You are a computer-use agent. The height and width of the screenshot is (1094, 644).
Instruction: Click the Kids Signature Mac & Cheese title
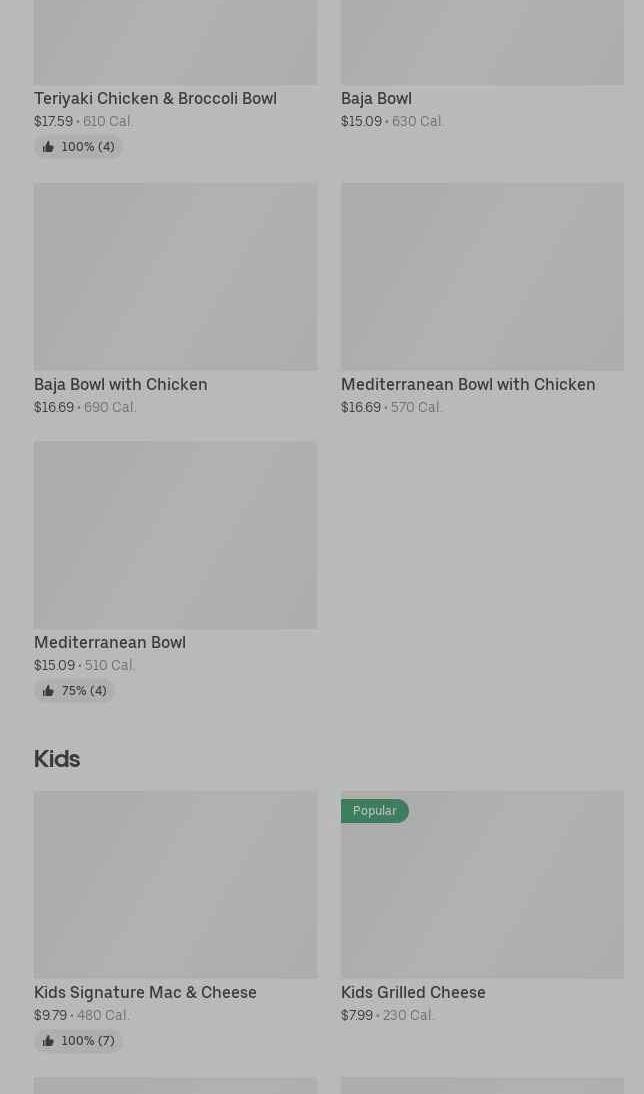click(145, 992)
